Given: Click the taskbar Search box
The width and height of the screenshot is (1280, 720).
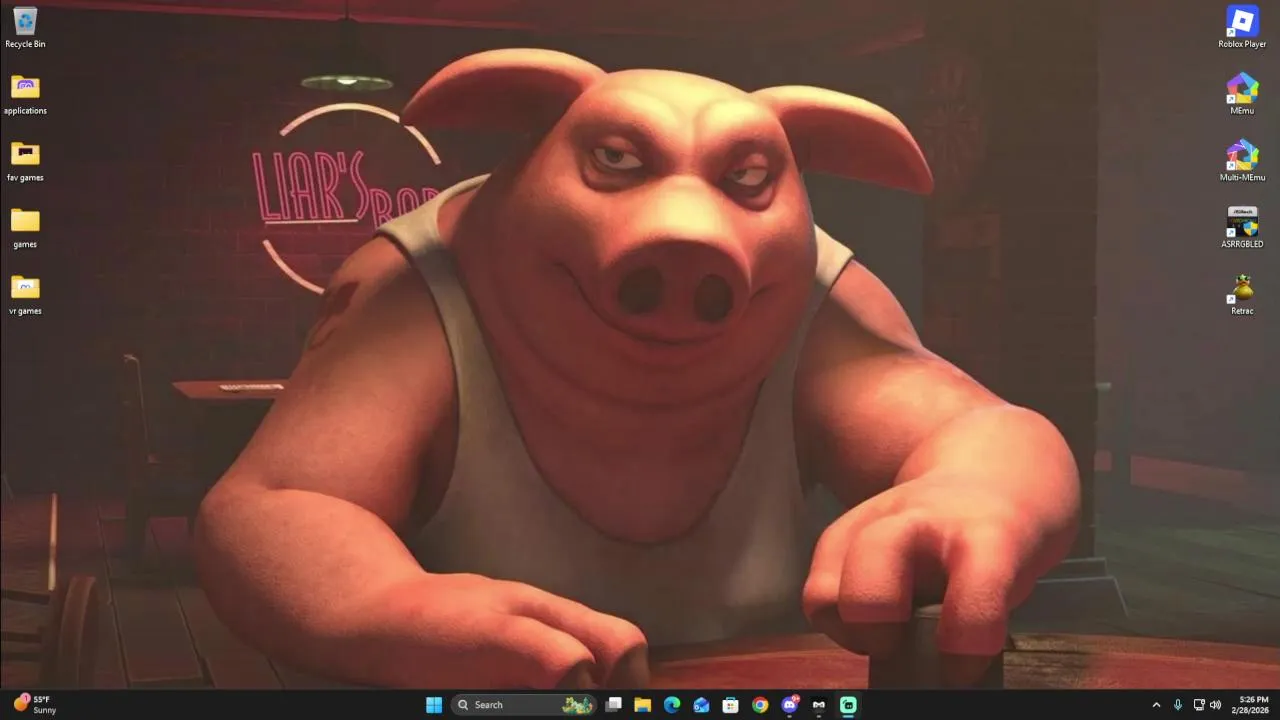Looking at the screenshot, I should pyautogui.click(x=524, y=705).
